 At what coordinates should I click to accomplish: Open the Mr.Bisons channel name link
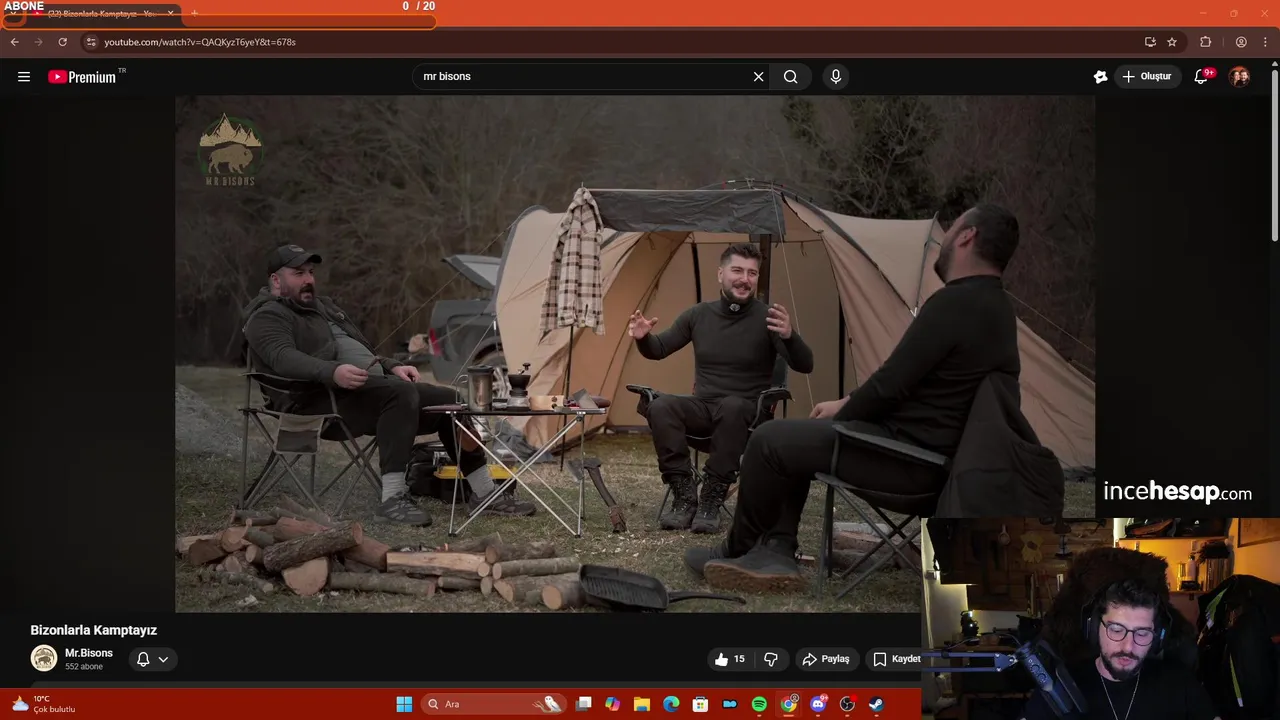coord(89,653)
